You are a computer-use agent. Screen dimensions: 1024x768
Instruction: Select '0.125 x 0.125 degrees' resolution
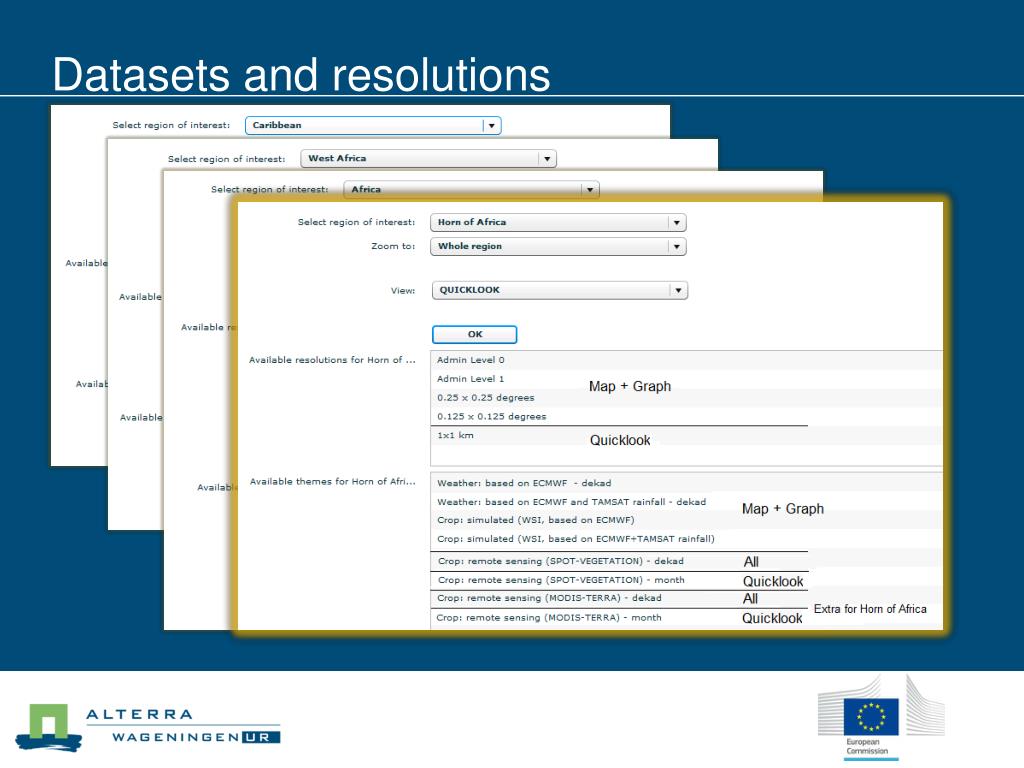click(686, 417)
